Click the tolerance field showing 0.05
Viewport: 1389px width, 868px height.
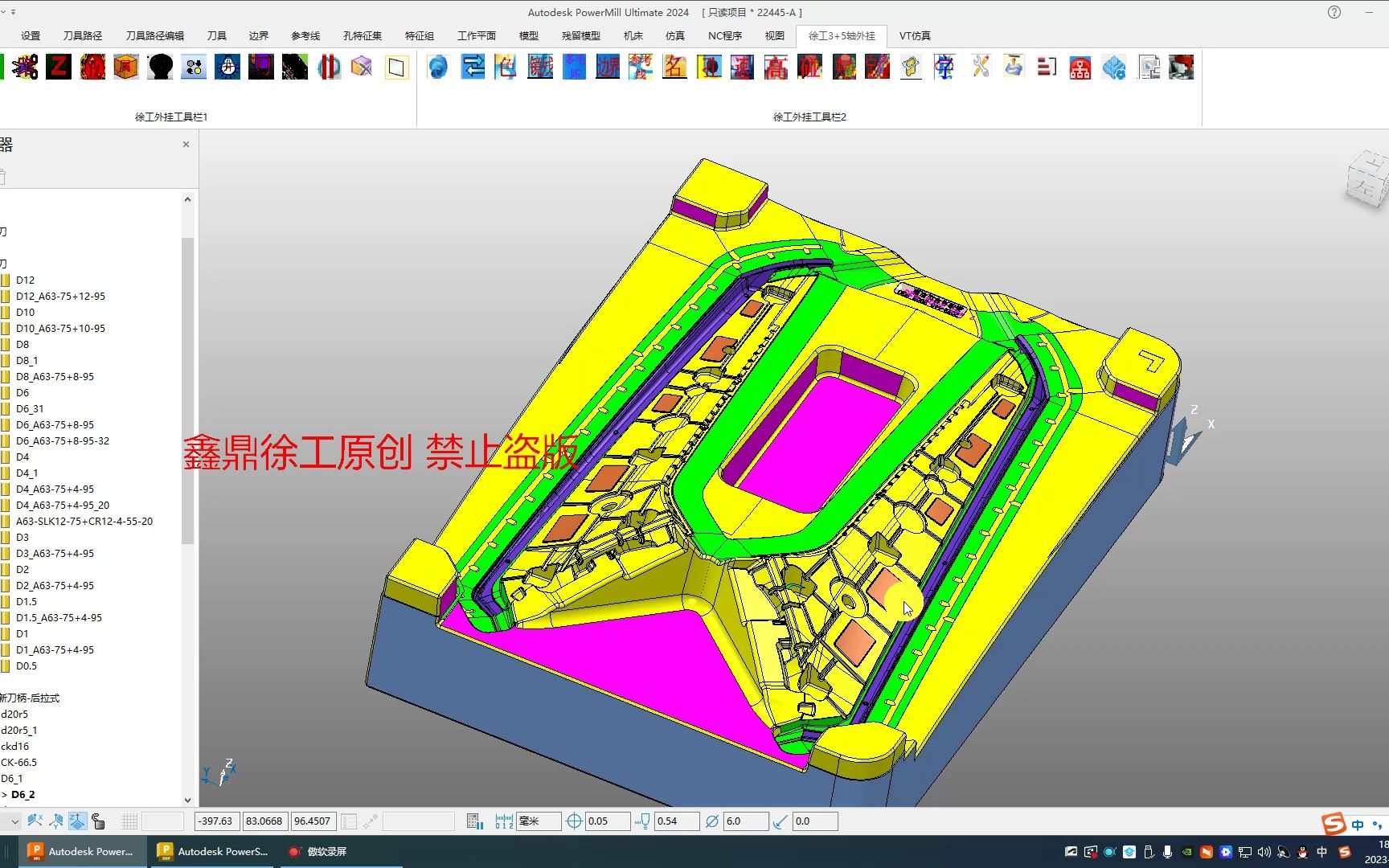tap(607, 821)
